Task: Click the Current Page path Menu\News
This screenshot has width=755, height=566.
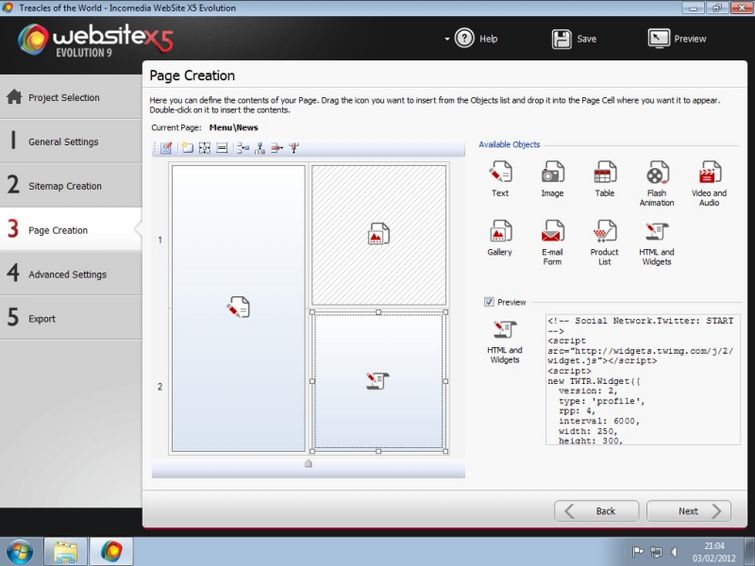Action: click(234, 128)
